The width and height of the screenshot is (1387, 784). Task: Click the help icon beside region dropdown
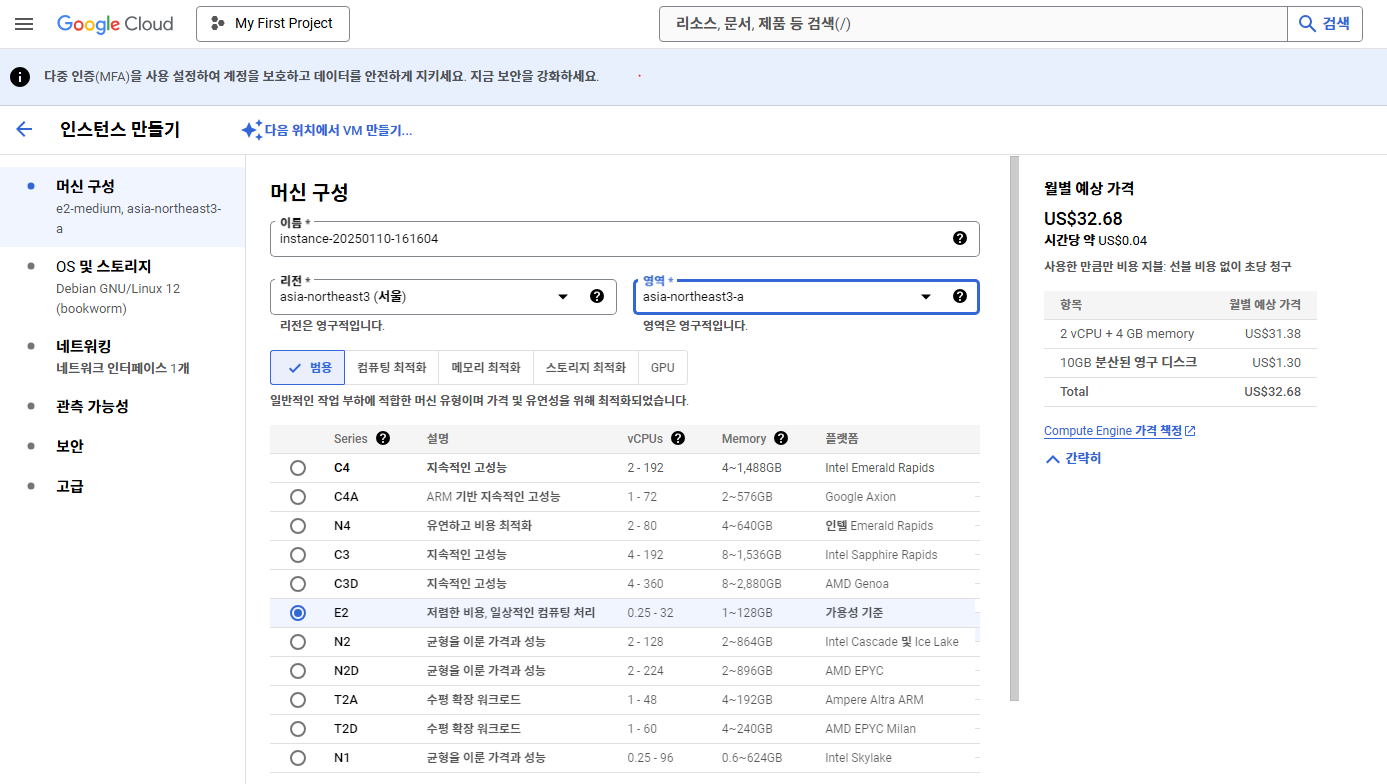[x=597, y=296]
